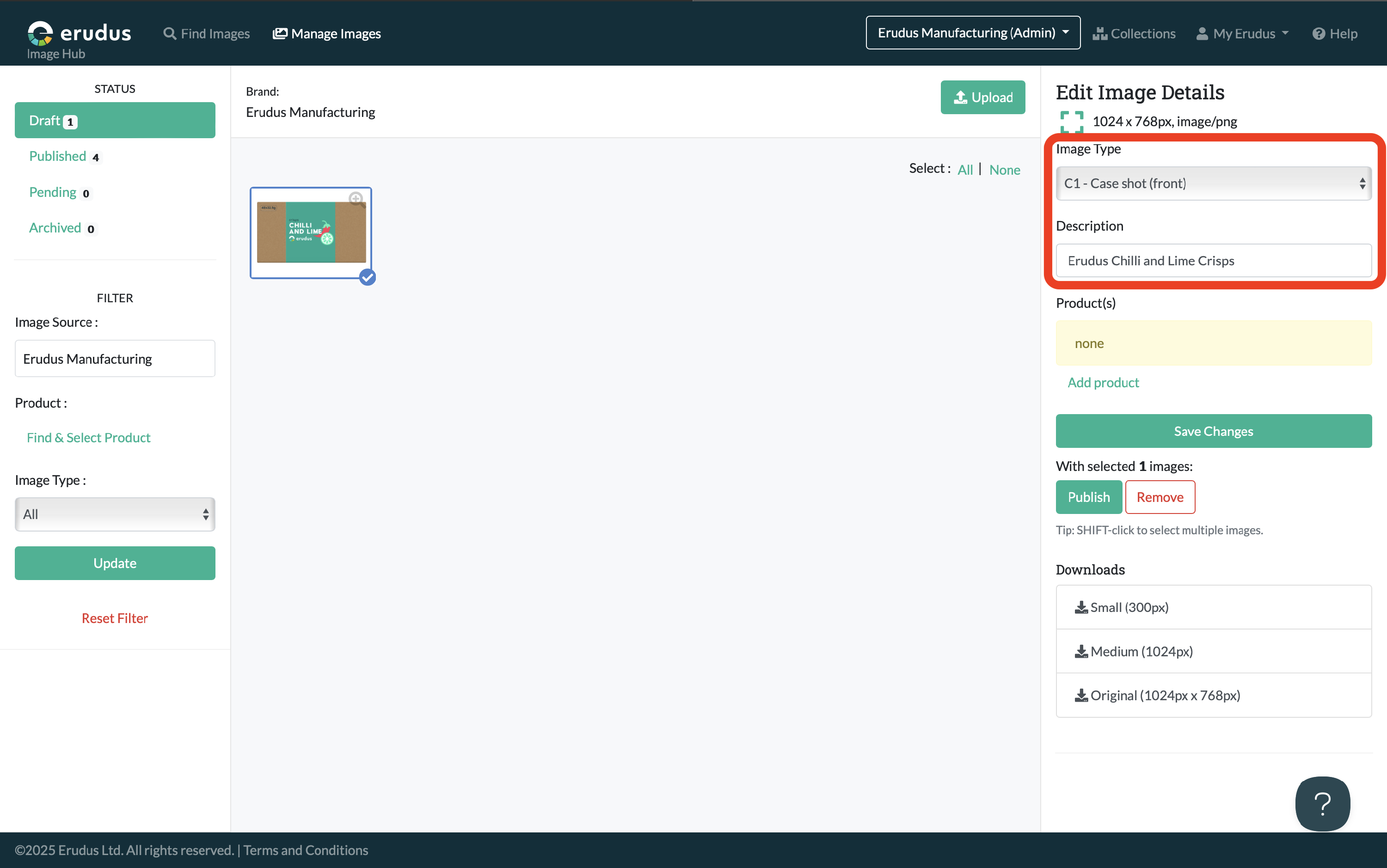Go to Manage Images menu

[327, 33]
